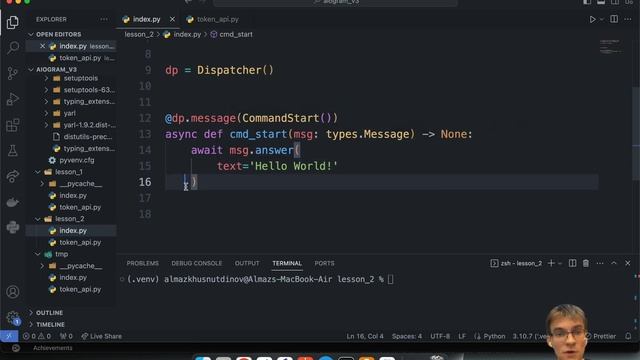Open index.py under lesson_1 folder

[73, 196]
